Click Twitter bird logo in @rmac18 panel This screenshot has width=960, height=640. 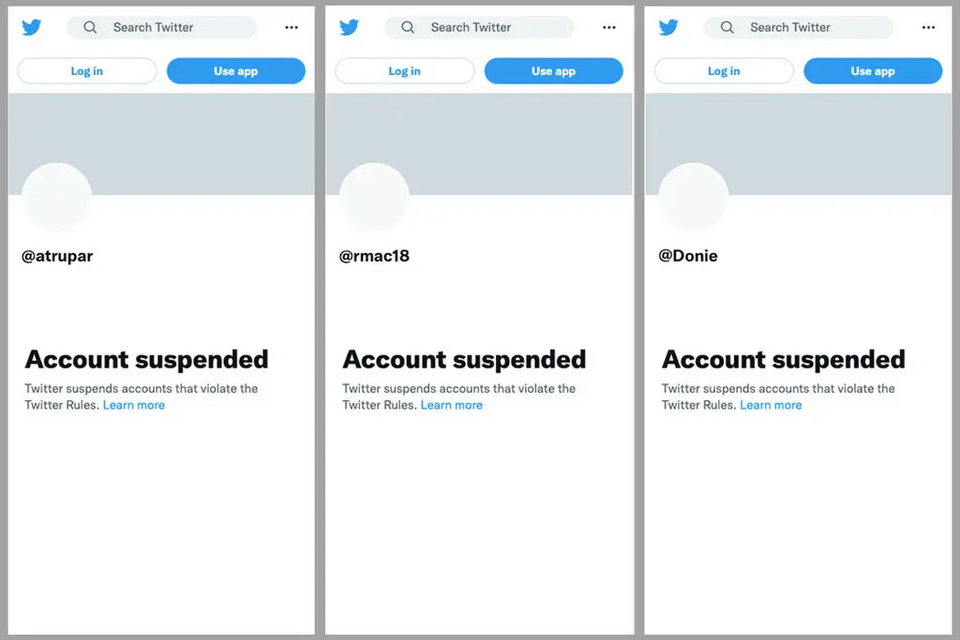point(349,28)
